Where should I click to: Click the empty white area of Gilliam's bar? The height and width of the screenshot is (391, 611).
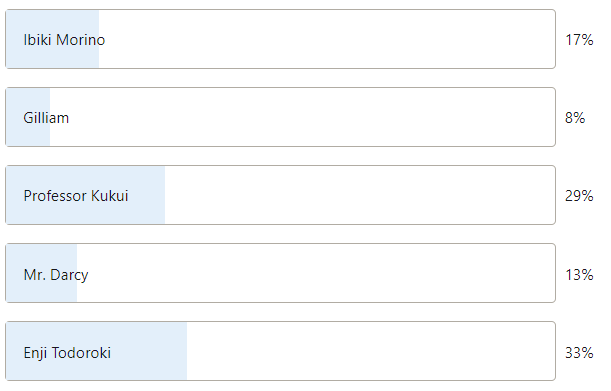(x=302, y=117)
